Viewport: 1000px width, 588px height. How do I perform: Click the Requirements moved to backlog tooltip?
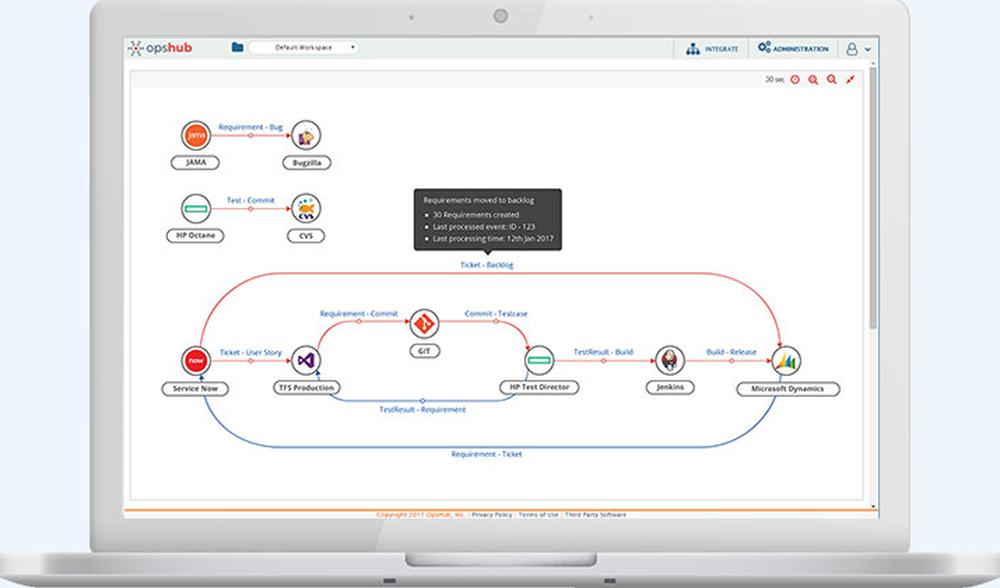(x=488, y=219)
